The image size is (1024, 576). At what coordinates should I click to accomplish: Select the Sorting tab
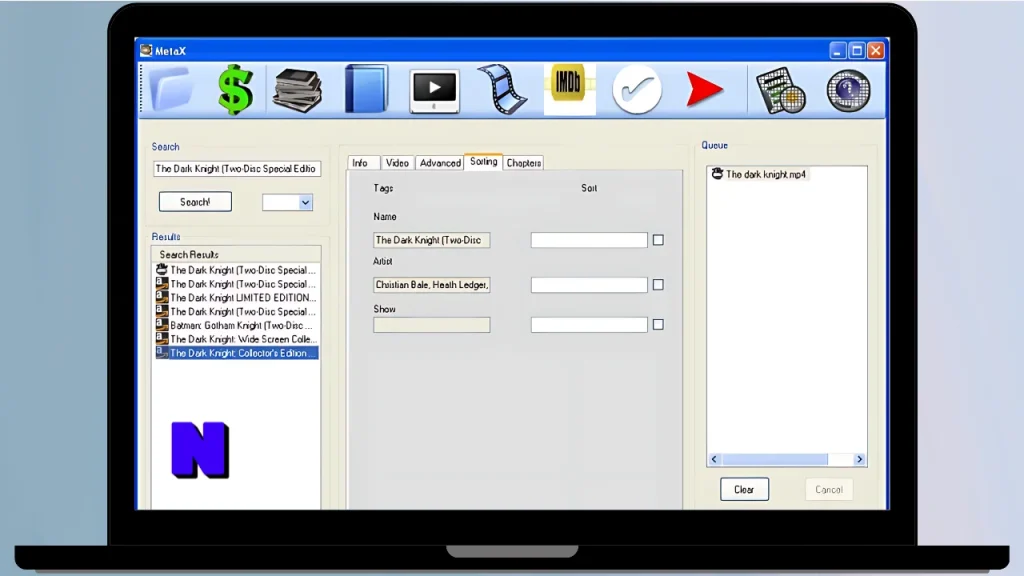point(483,162)
